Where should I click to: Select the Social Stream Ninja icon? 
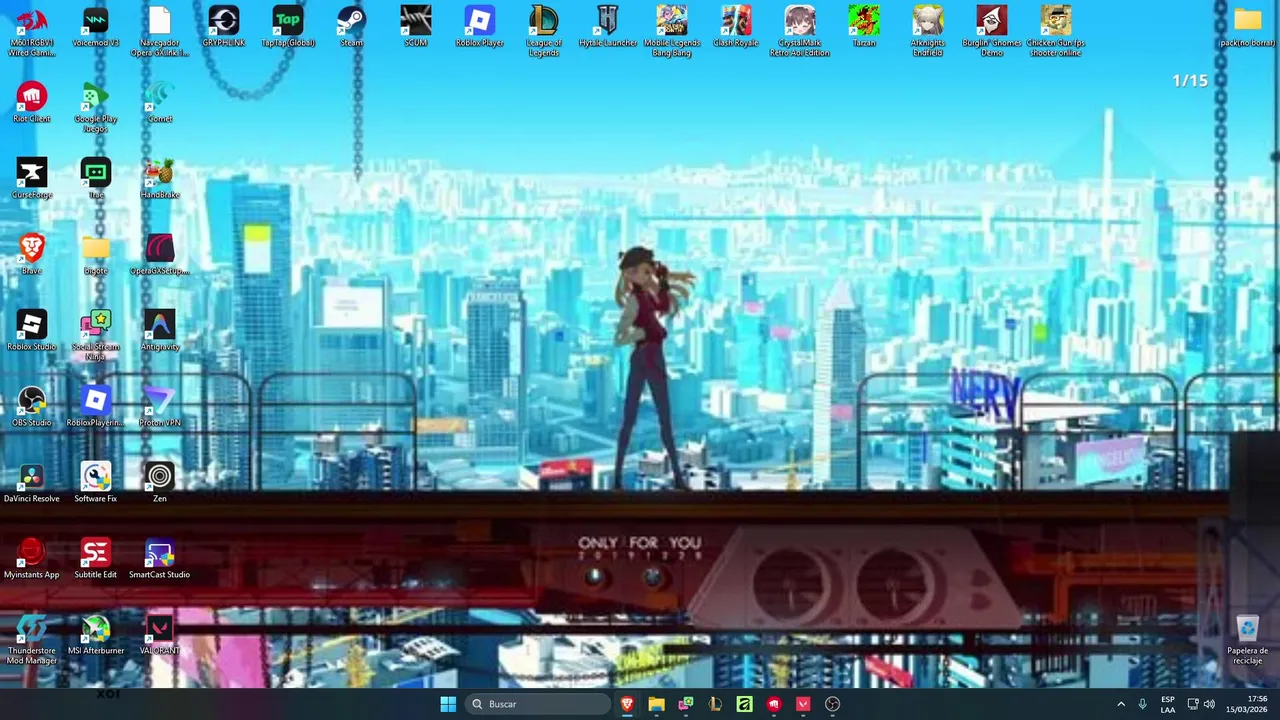(x=96, y=335)
